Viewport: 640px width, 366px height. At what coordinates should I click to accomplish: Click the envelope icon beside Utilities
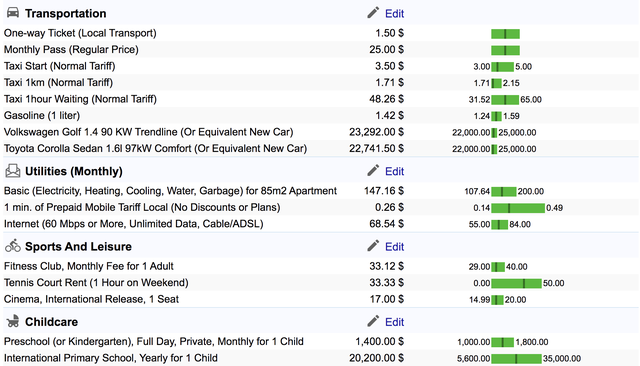point(13,171)
